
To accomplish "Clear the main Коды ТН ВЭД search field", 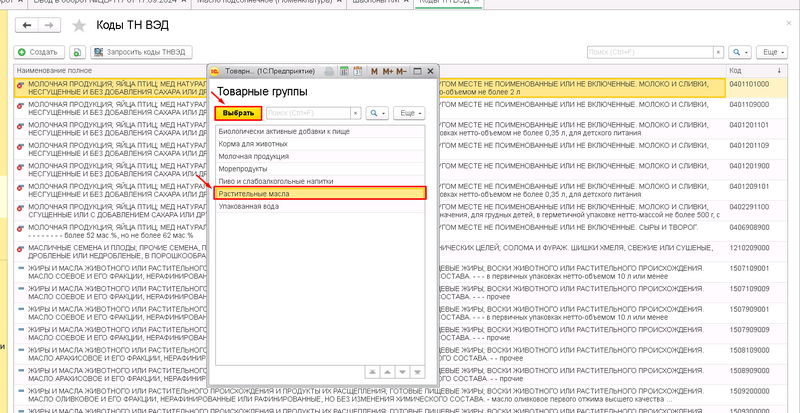I will coord(718,52).
